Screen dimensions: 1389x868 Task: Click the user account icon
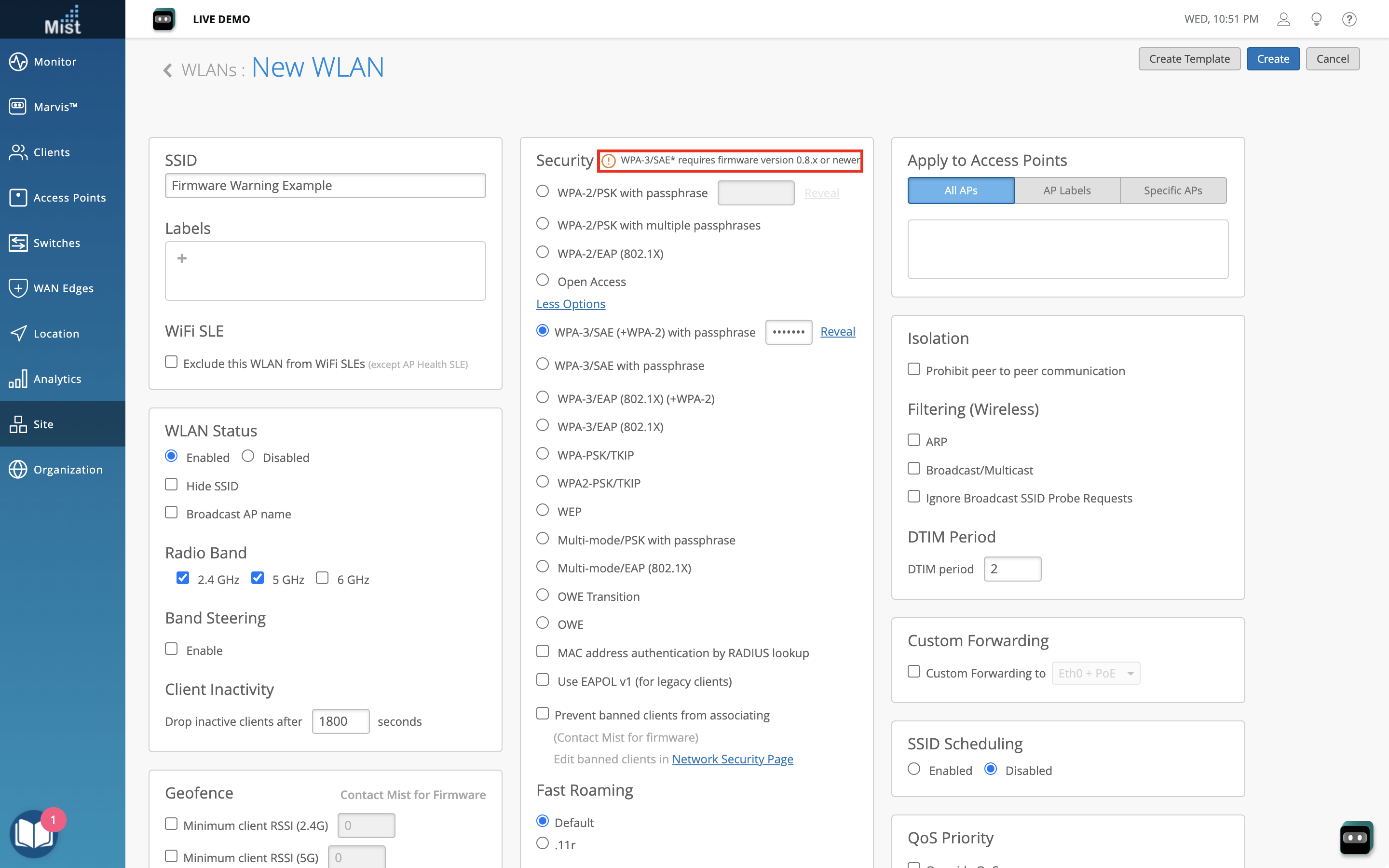coord(1283,19)
